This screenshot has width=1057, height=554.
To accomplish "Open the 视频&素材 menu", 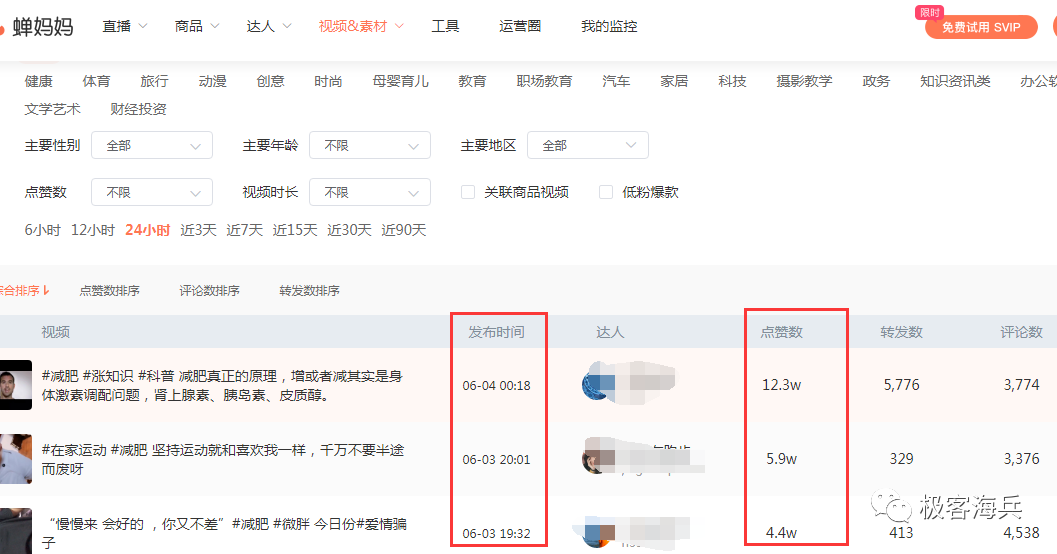I will click(x=361, y=26).
